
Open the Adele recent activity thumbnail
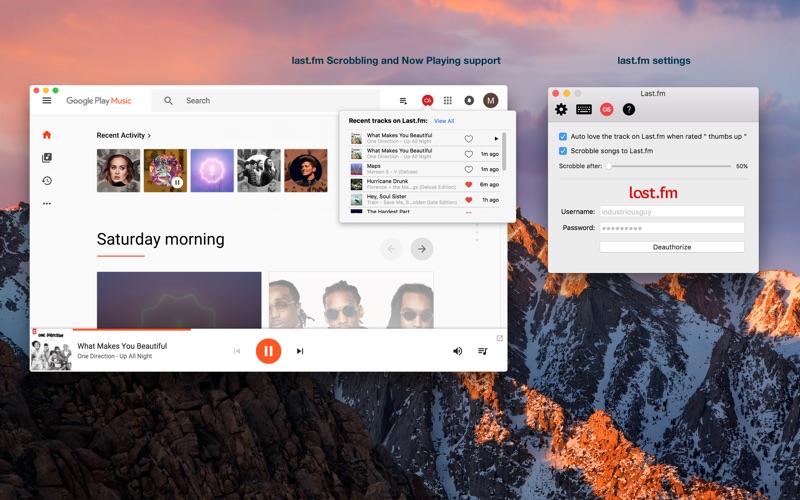[x=118, y=170]
